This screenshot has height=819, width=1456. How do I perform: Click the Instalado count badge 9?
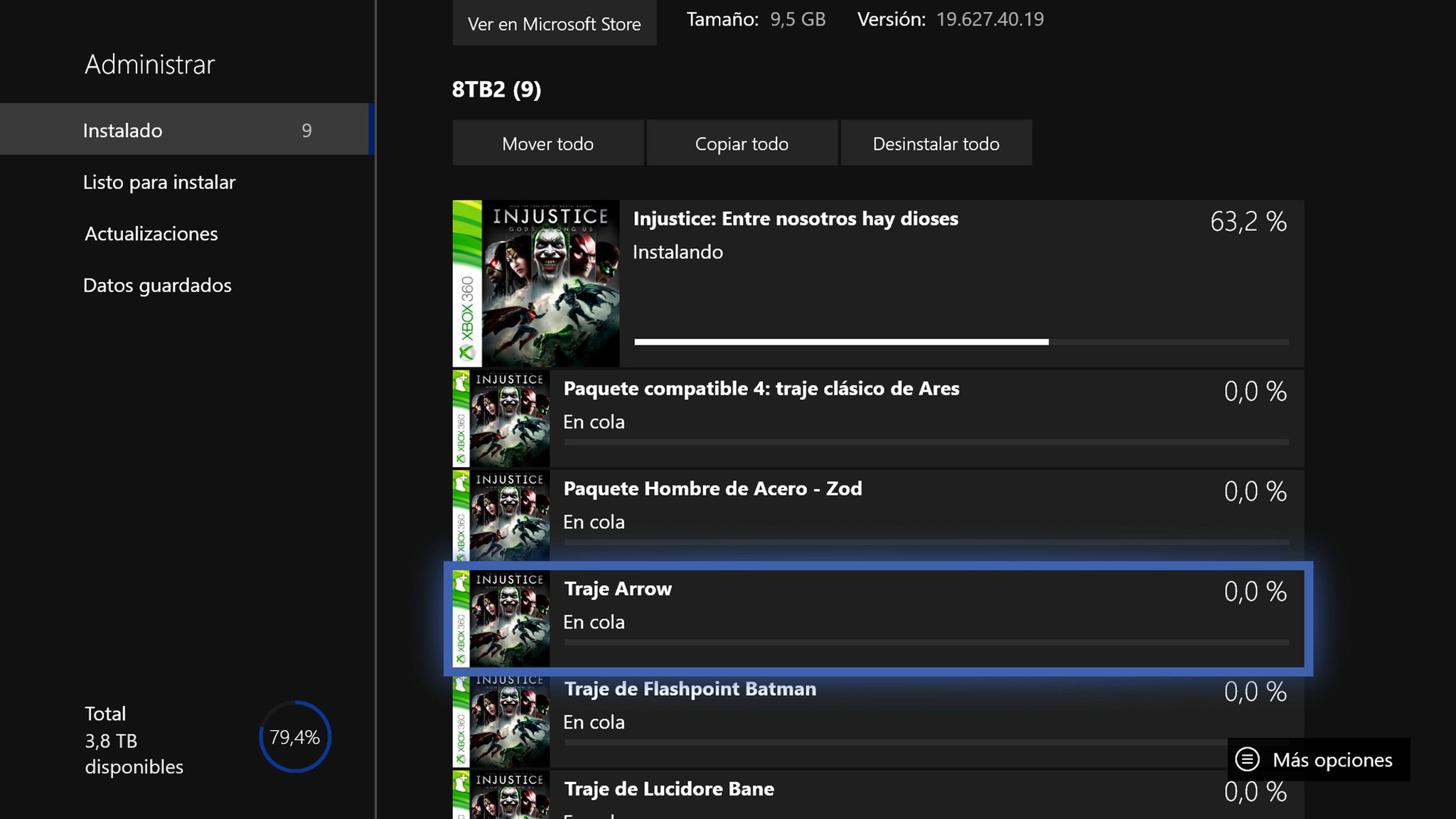pos(306,130)
